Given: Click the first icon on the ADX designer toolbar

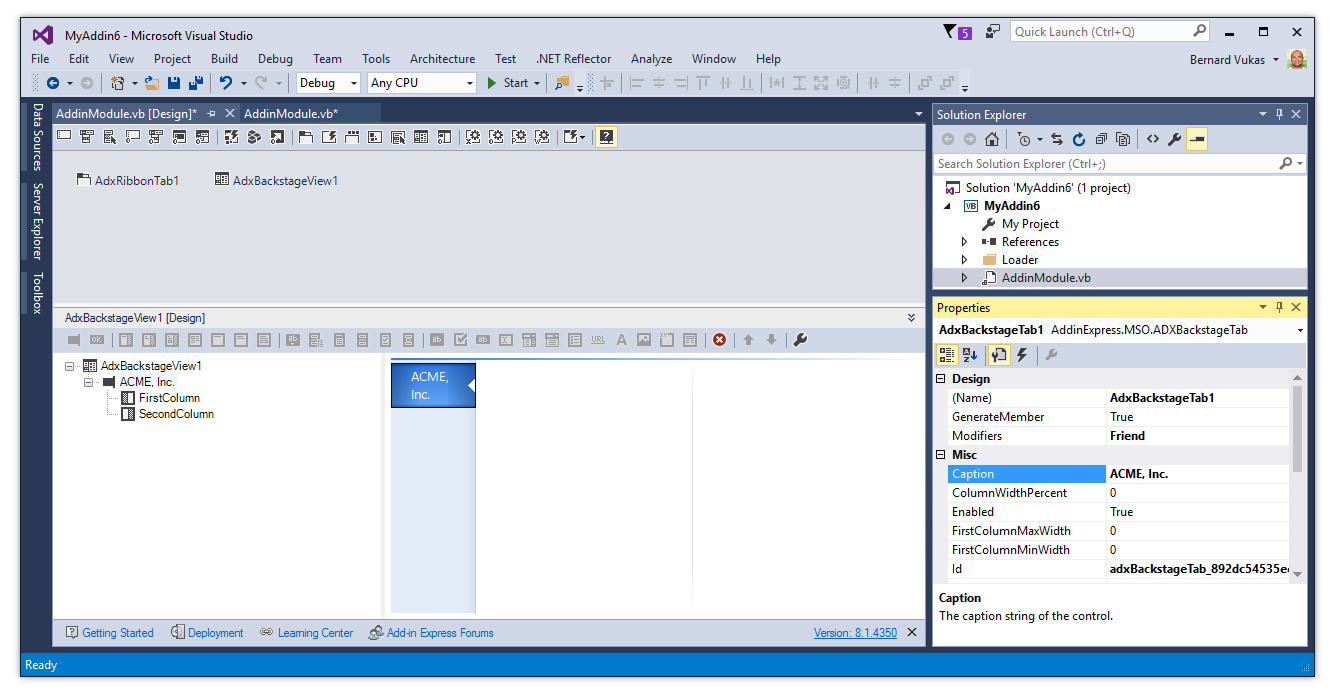Looking at the screenshot, I should coord(64,137).
